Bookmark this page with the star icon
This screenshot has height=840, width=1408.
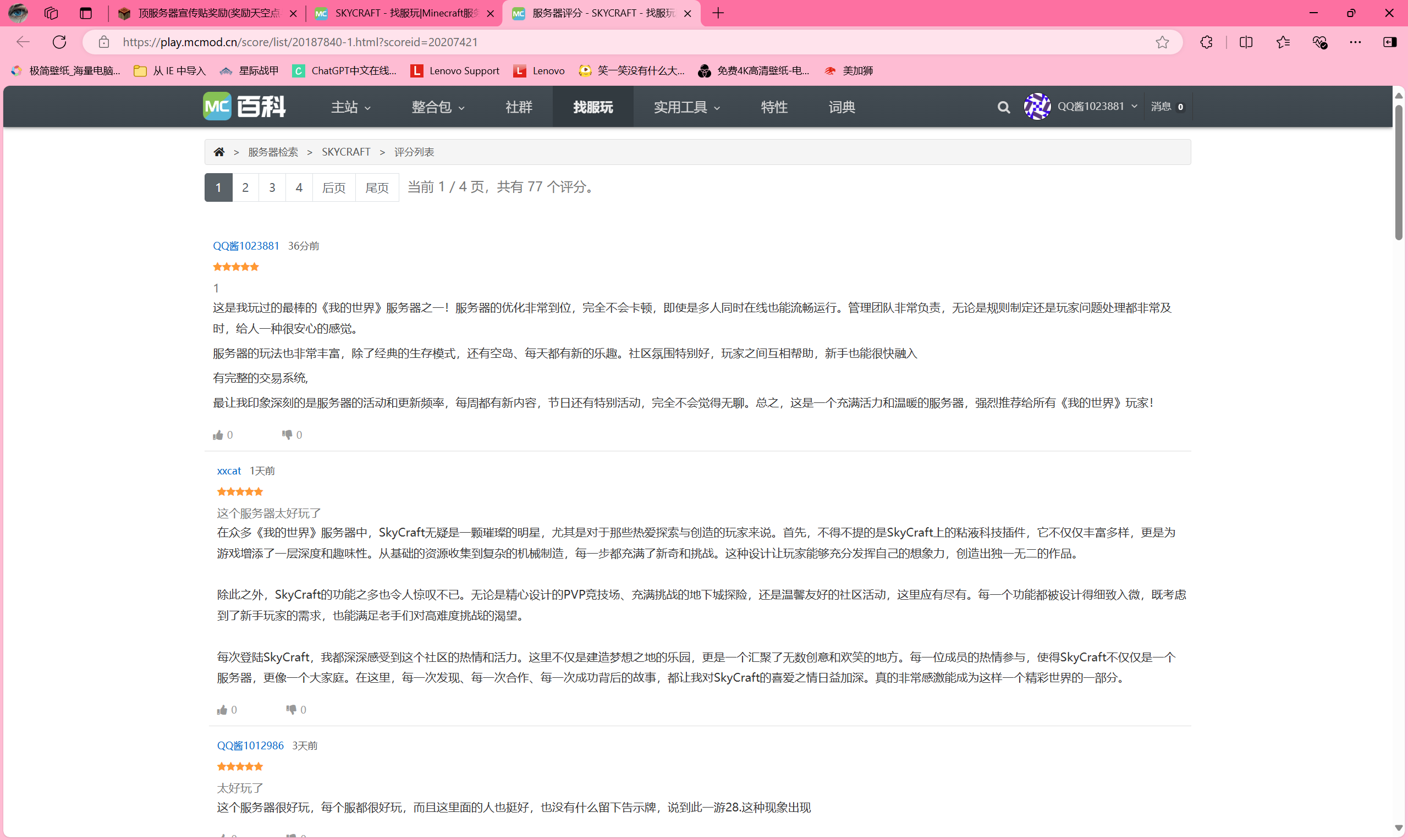point(1162,42)
